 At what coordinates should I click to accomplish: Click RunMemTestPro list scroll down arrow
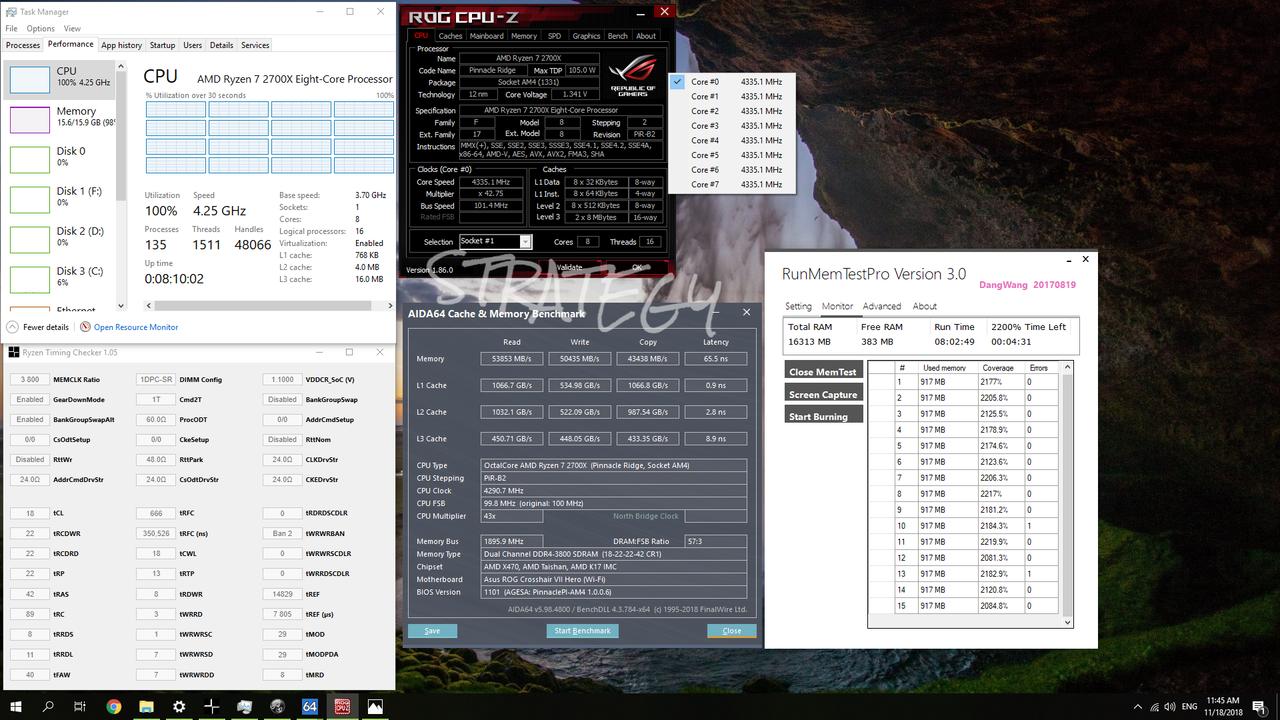[1068, 622]
